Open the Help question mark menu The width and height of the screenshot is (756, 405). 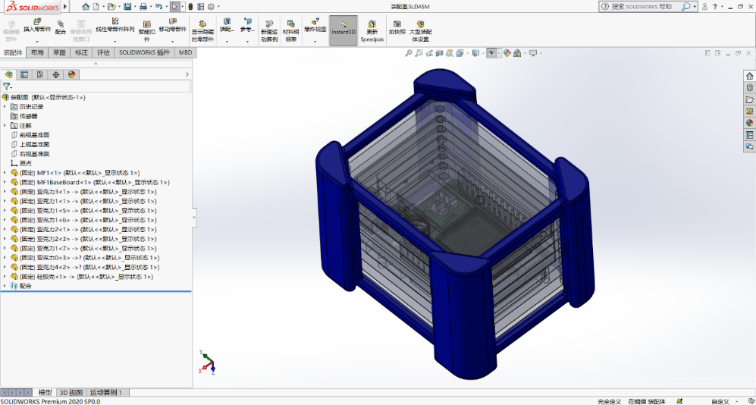(x=715, y=7)
